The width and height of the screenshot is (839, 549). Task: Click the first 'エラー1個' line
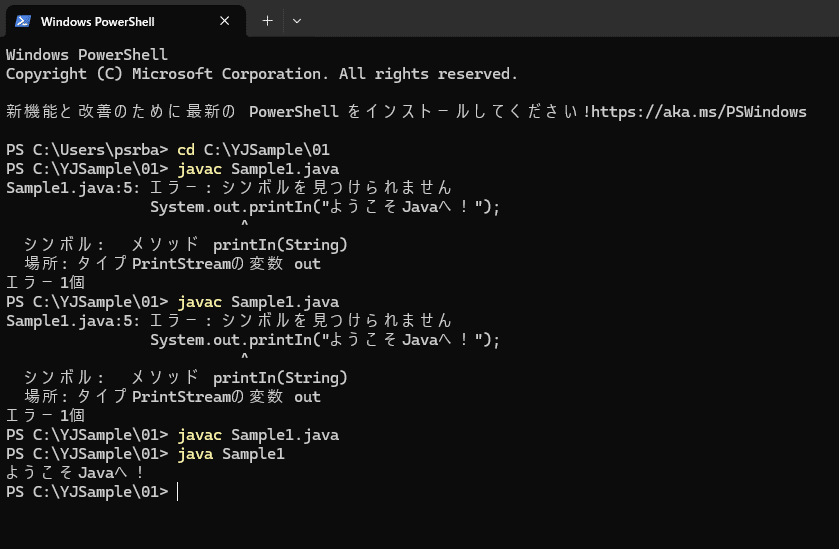[45, 283]
